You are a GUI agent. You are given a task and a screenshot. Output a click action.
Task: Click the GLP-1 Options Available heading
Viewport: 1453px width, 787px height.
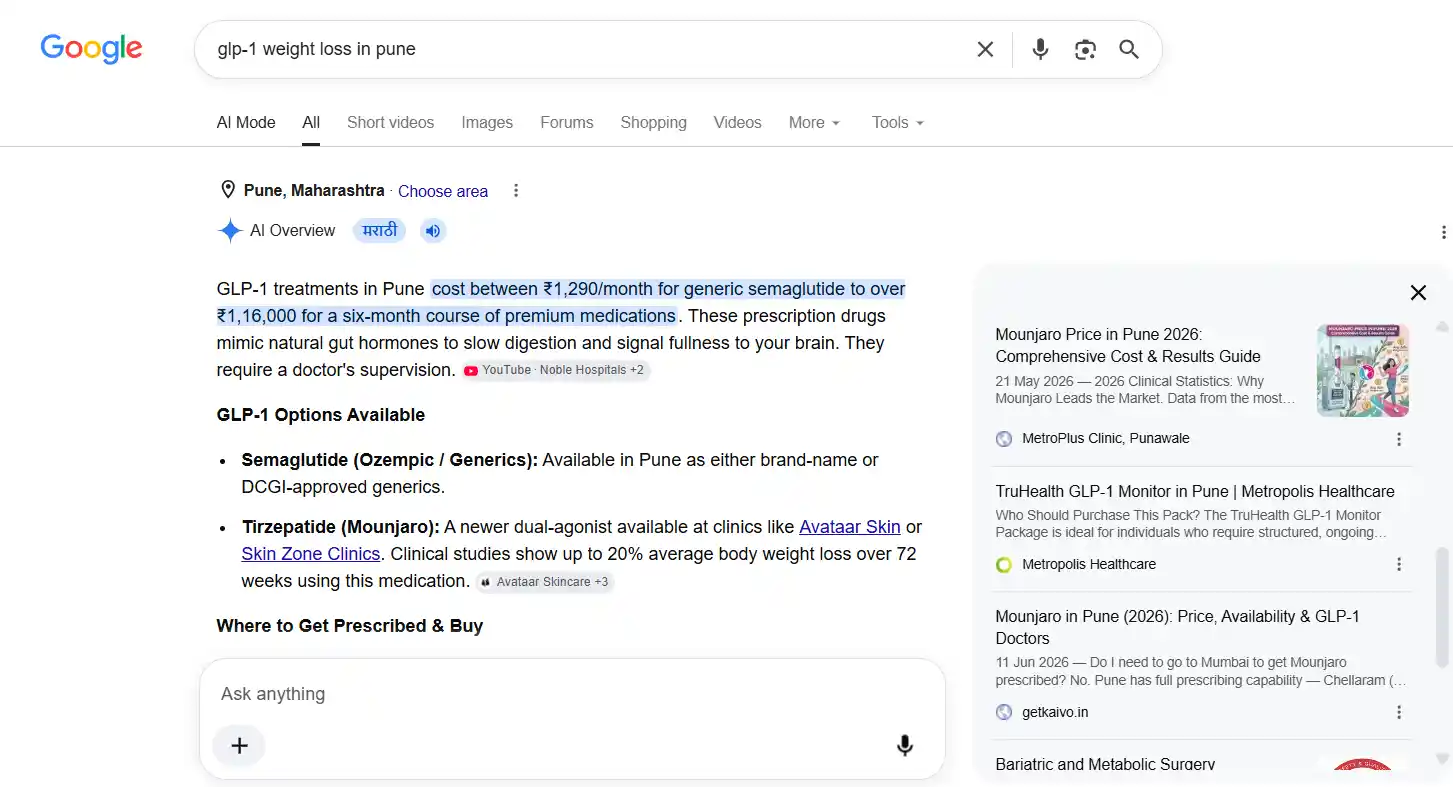pos(321,415)
